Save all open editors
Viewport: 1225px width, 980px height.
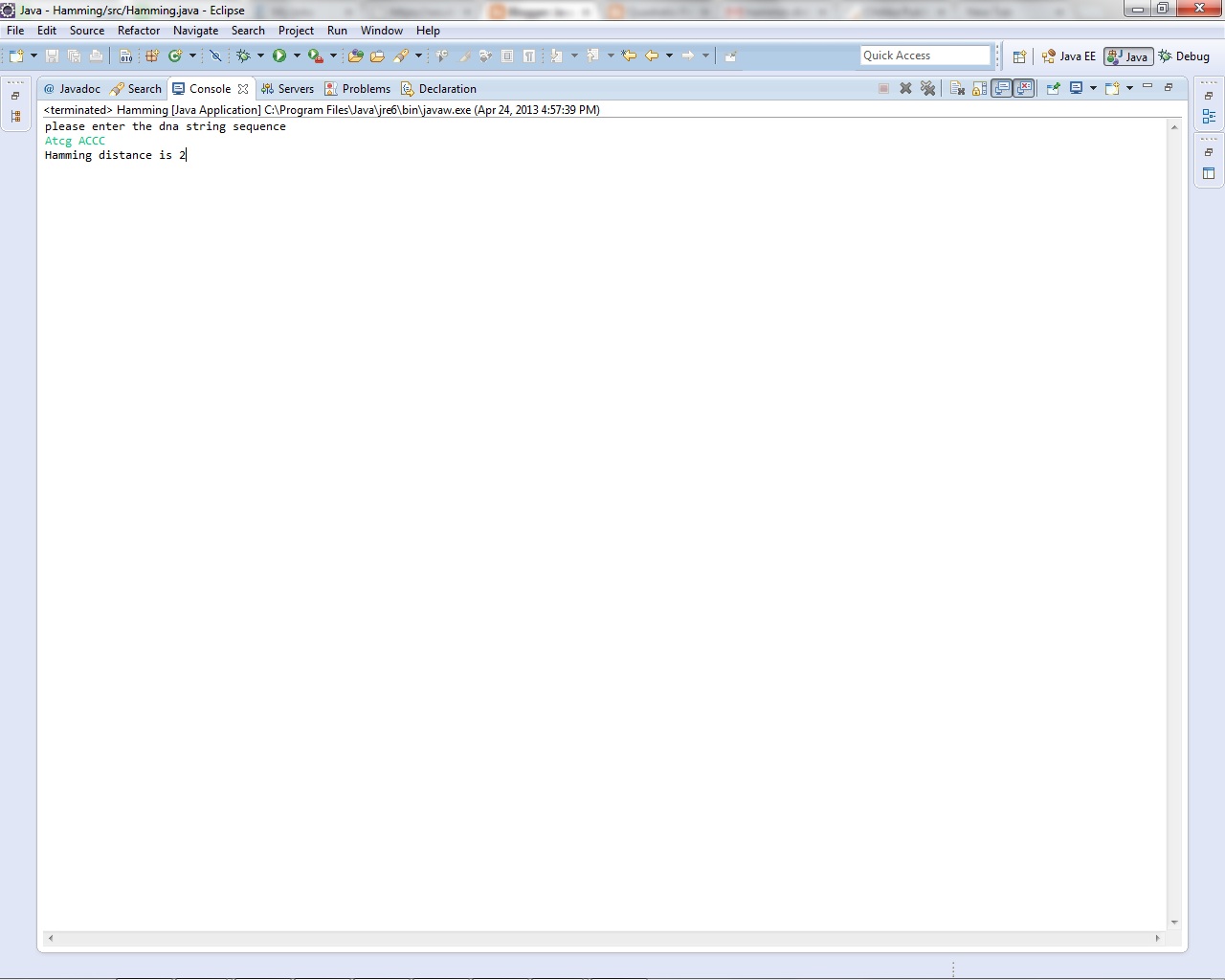pos(73,56)
